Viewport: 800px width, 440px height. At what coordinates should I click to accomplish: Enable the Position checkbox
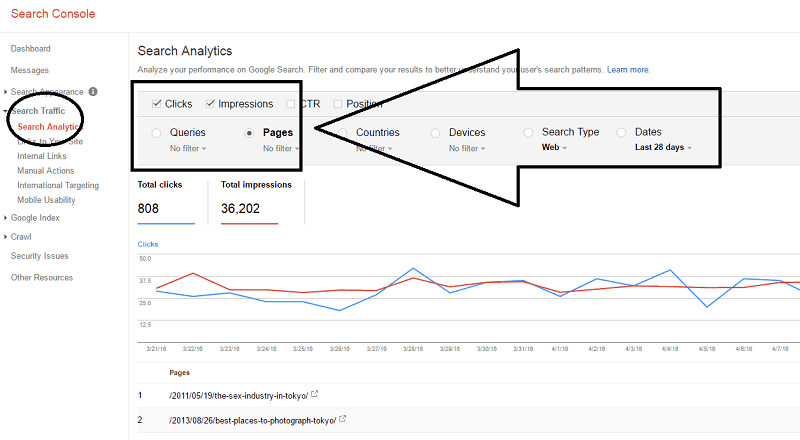pos(338,104)
